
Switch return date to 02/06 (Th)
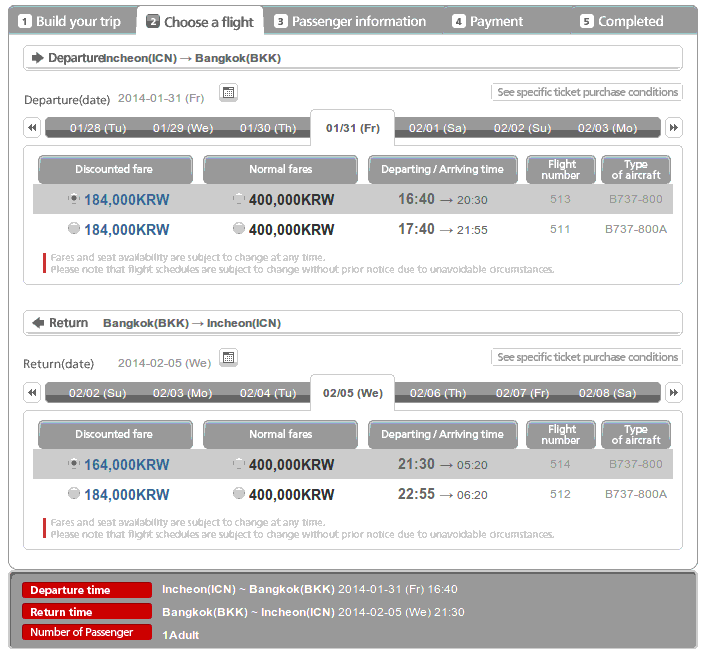click(x=438, y=393)
